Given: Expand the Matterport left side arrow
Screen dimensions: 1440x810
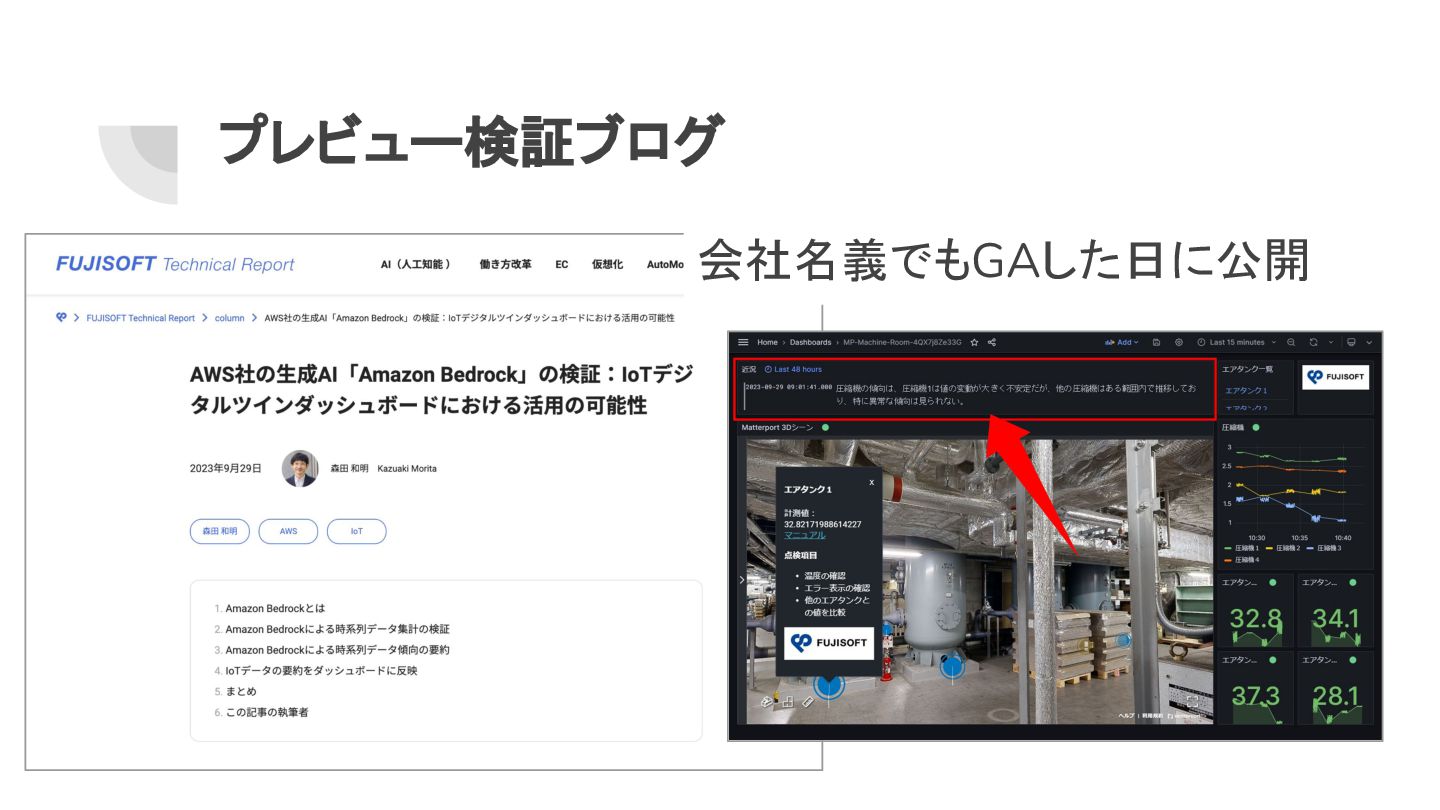Looking at the screenshot, I should tap(741, 580).
